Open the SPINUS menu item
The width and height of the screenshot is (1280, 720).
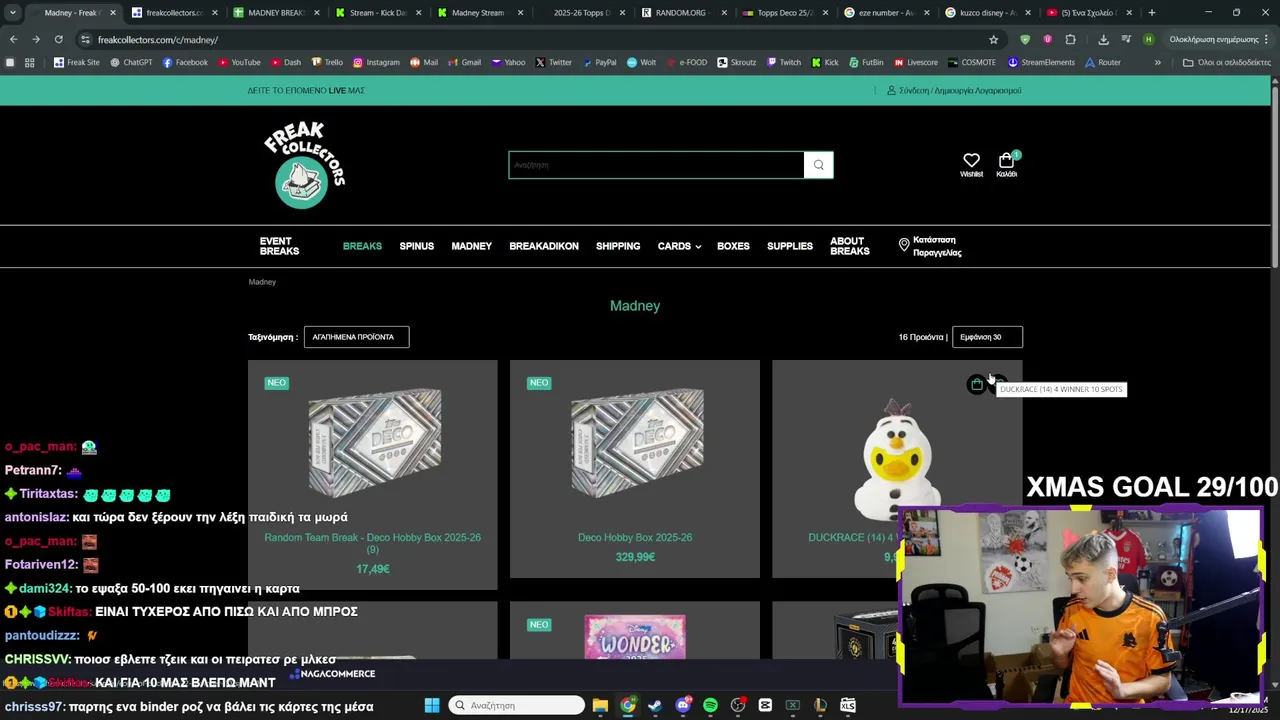(417, 246)
